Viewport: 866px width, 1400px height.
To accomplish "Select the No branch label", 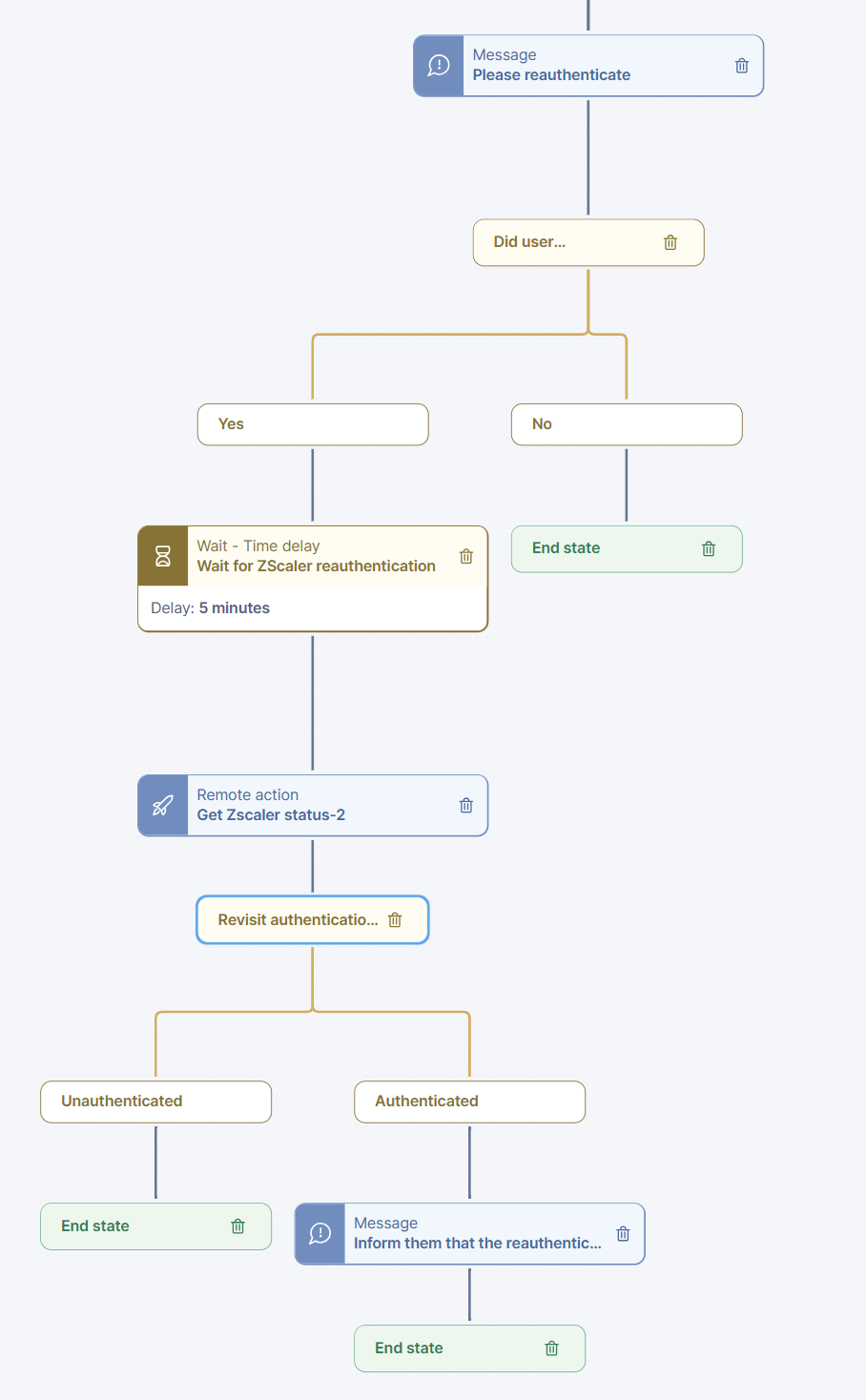I will tap(627, 424).
